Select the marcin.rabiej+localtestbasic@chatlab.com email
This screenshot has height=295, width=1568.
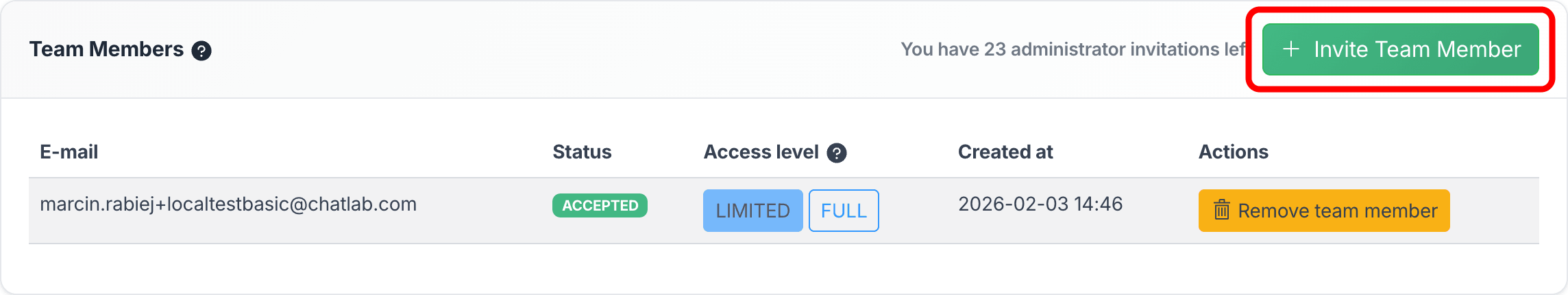[228, 204]
